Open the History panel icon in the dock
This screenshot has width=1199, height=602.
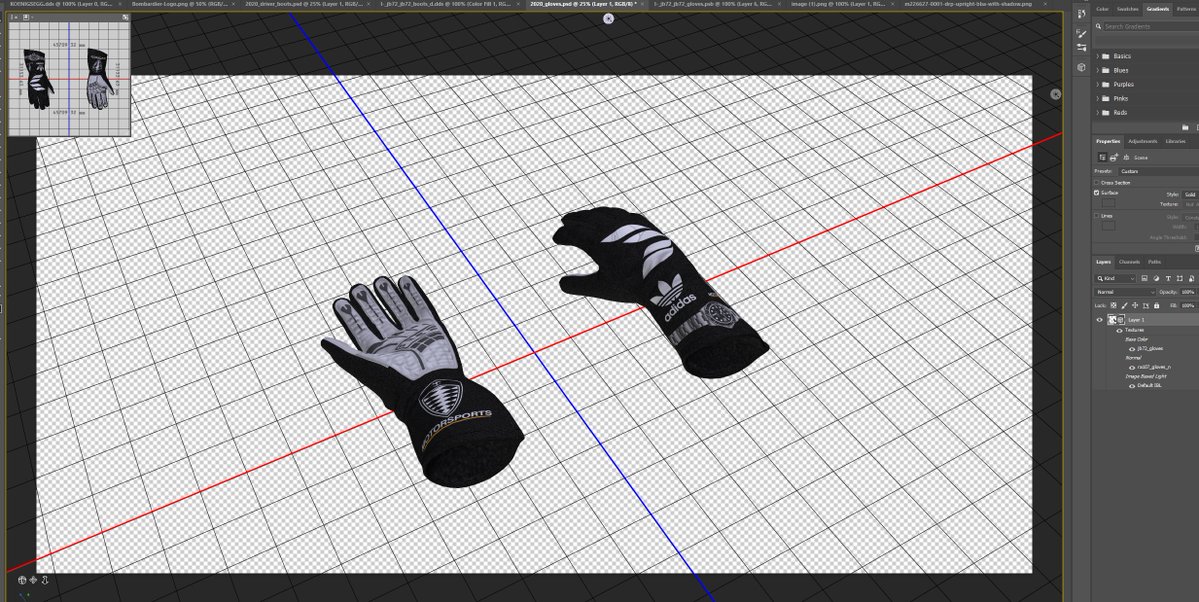click(1081, 14)
